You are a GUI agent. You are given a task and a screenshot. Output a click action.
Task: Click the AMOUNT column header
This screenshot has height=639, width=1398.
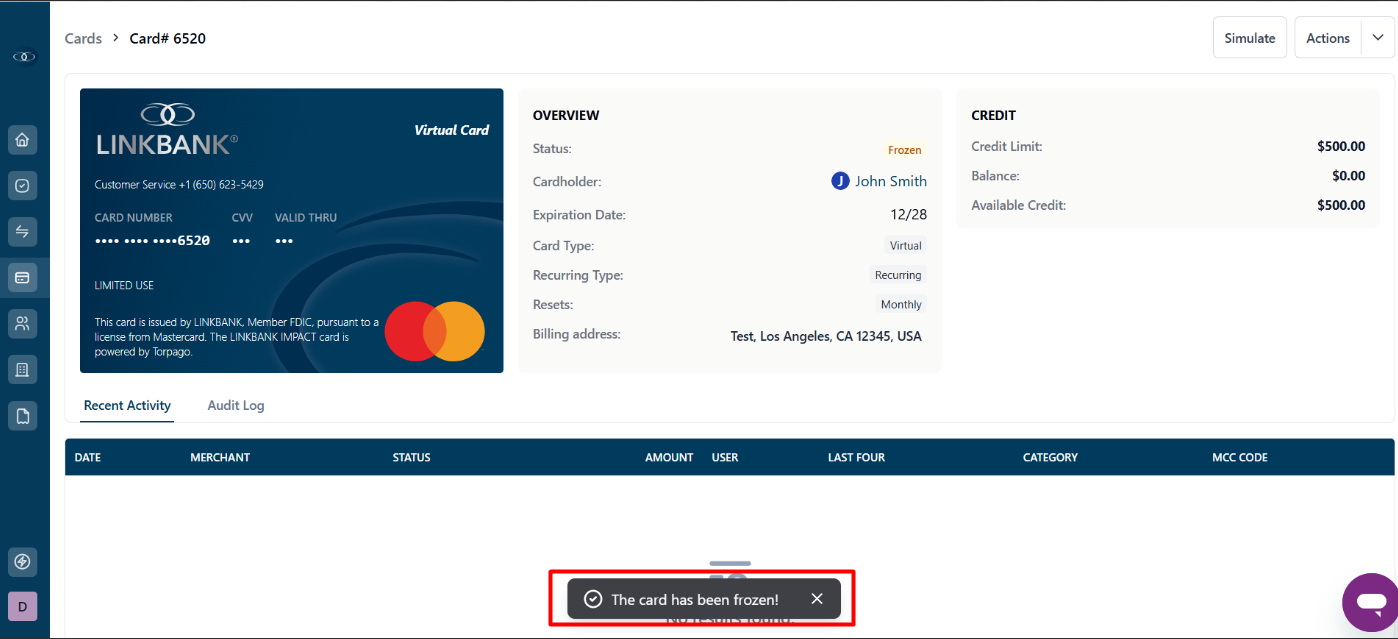click(669, 457)
